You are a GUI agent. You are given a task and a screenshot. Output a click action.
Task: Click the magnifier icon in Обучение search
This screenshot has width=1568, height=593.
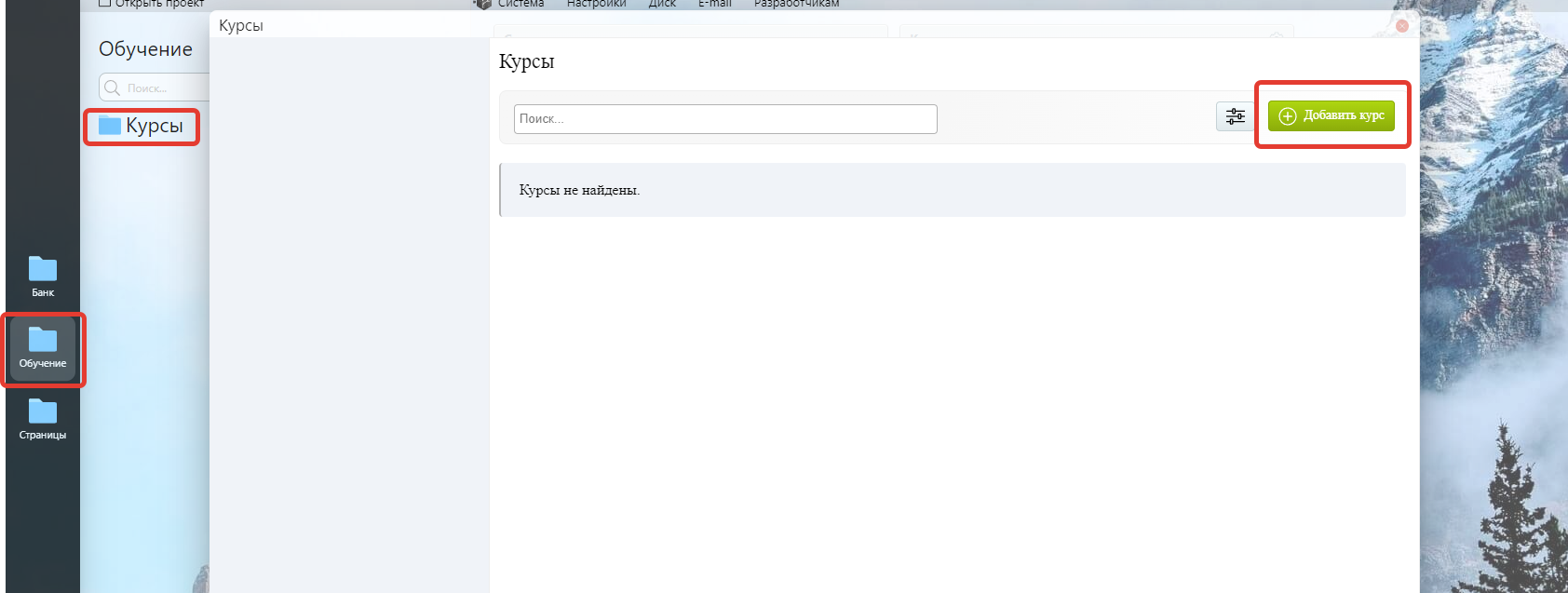[x=113, y=88]
